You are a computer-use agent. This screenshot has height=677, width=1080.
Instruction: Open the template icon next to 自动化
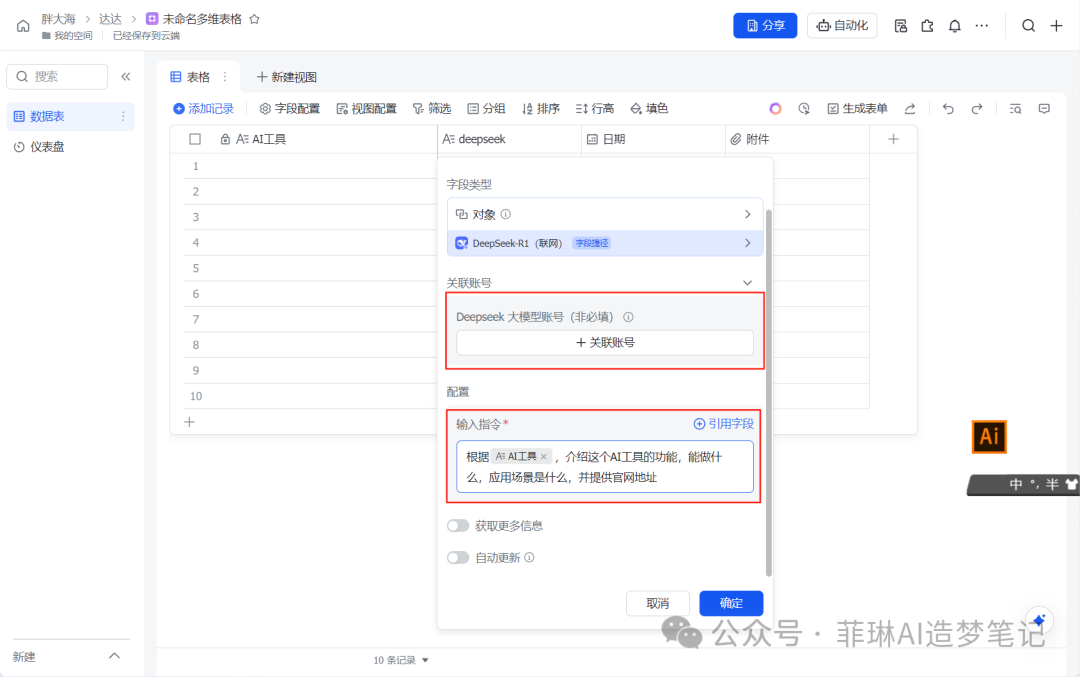900,26
